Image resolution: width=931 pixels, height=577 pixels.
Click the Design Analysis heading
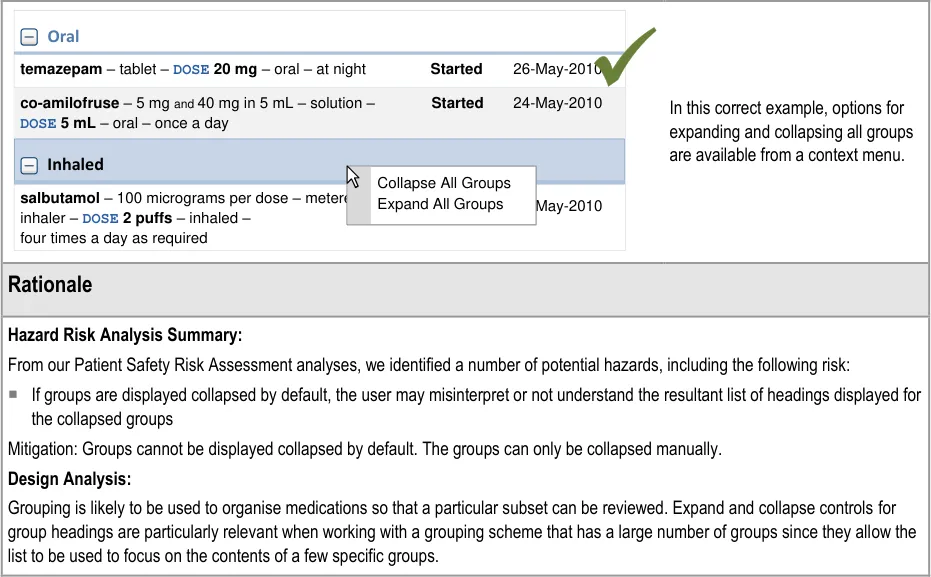pyautogui.click(x=69, y=479)
